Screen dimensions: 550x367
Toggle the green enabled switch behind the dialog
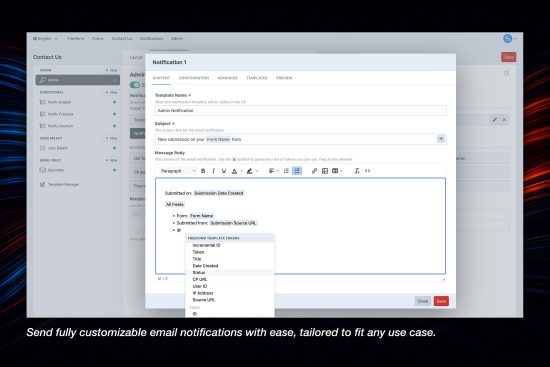135,85
